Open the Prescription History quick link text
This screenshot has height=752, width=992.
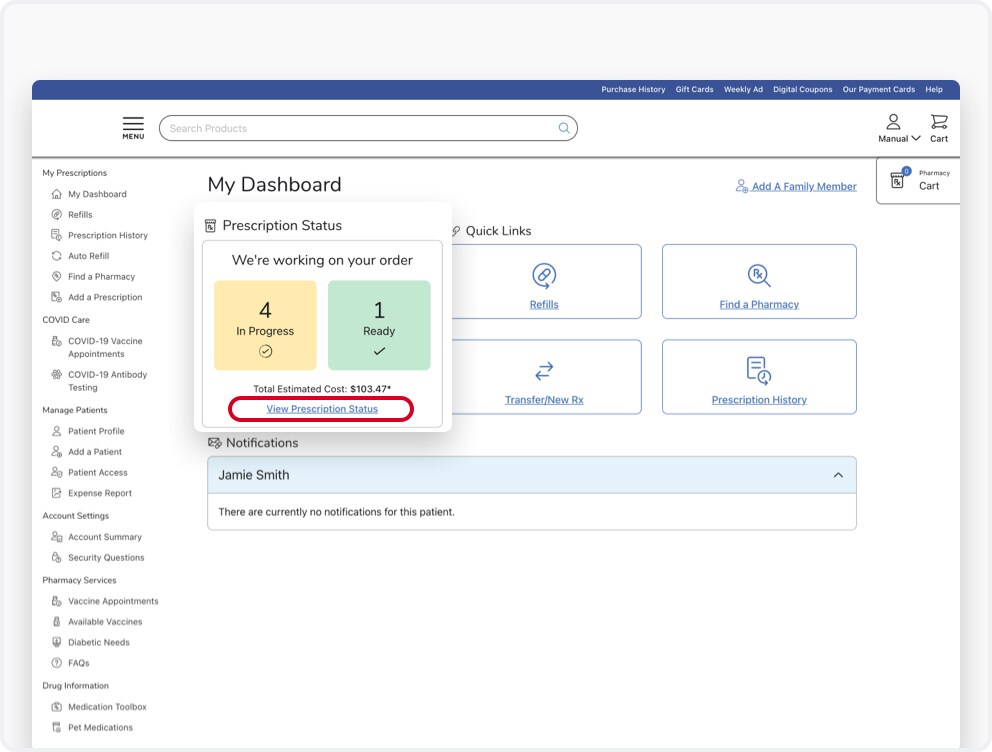click(759, 400)
